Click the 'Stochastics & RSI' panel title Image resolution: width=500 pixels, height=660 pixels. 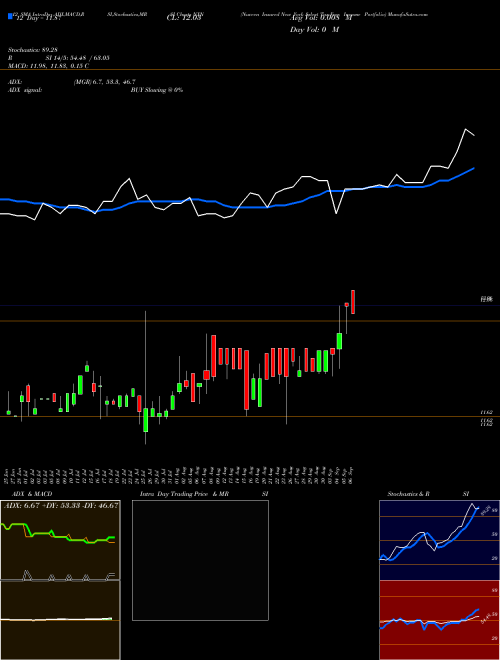click(428, 494)
